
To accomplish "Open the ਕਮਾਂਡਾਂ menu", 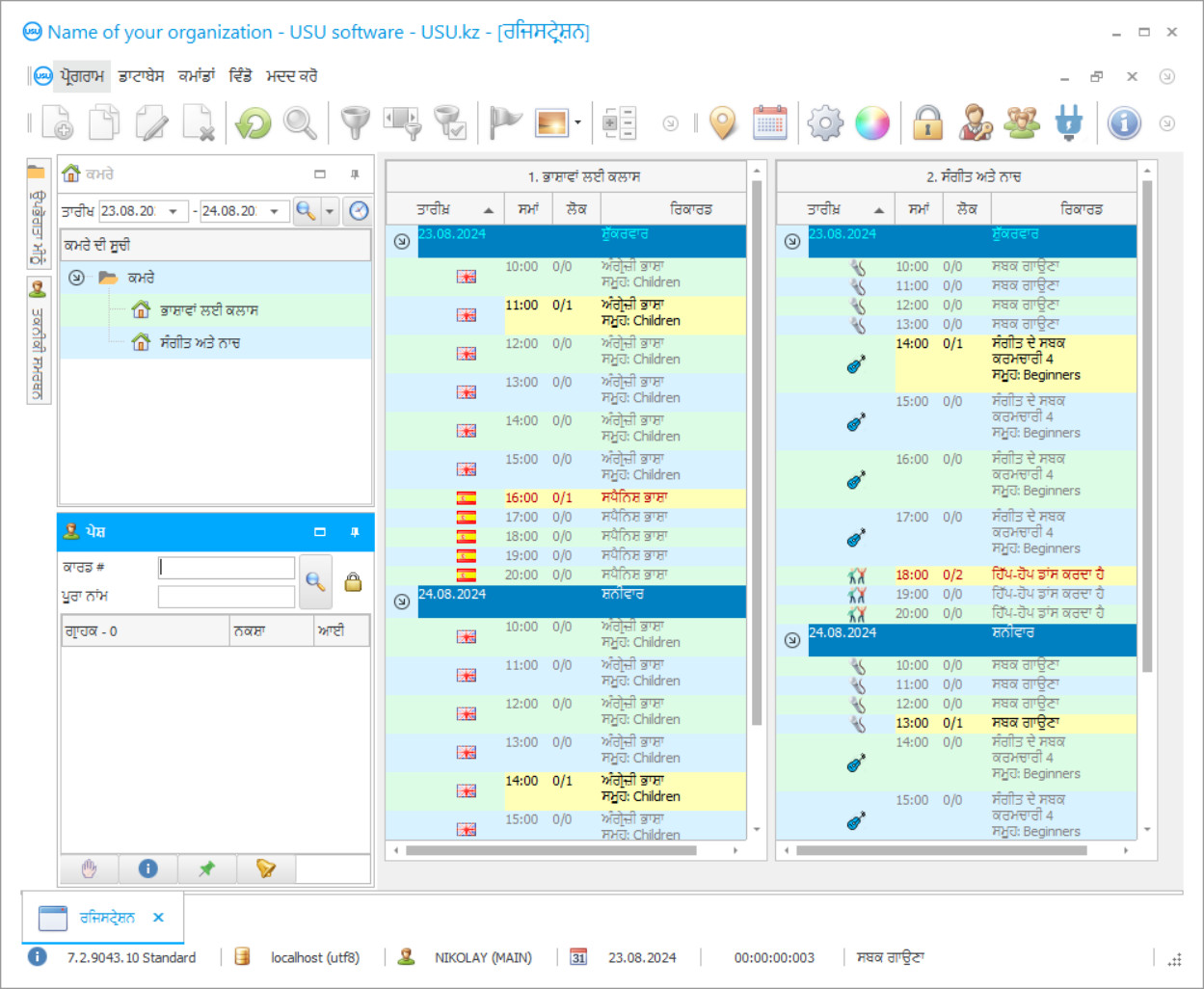I will [197, 76].
